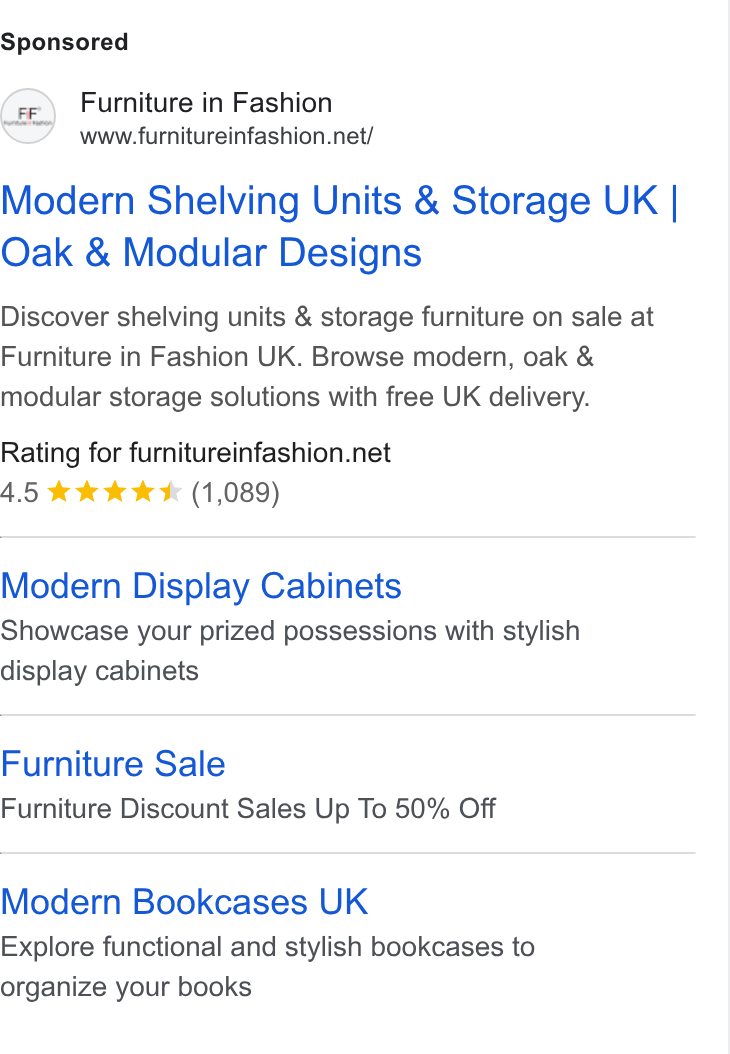
Task: Click the first gold rating star
Action: 59,492
